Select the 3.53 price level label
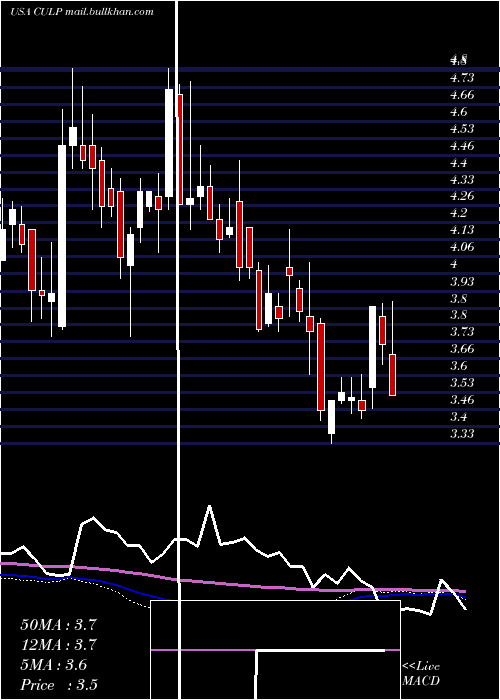 [x=462, y=383]
